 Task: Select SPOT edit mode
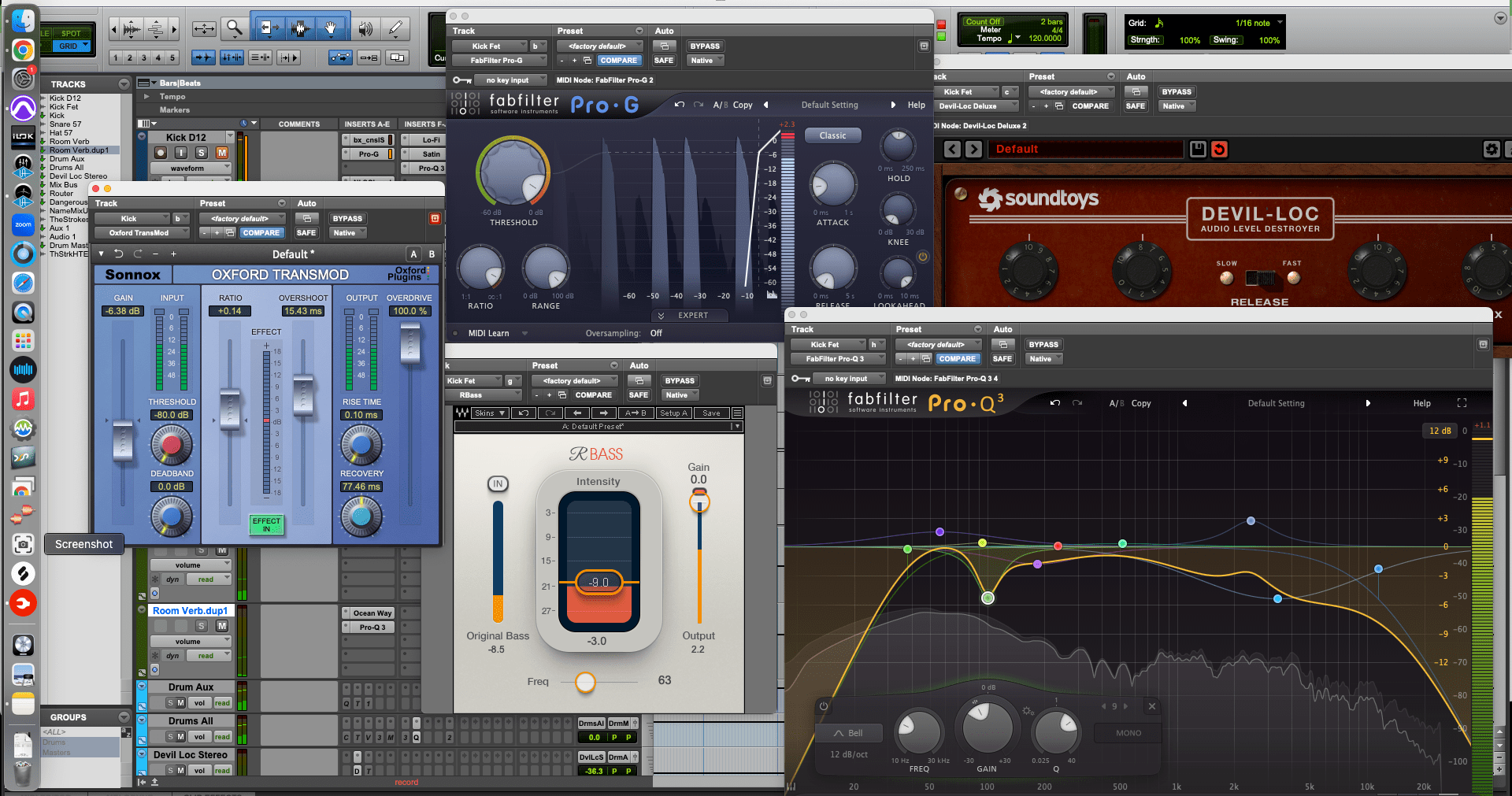[71, 33]
